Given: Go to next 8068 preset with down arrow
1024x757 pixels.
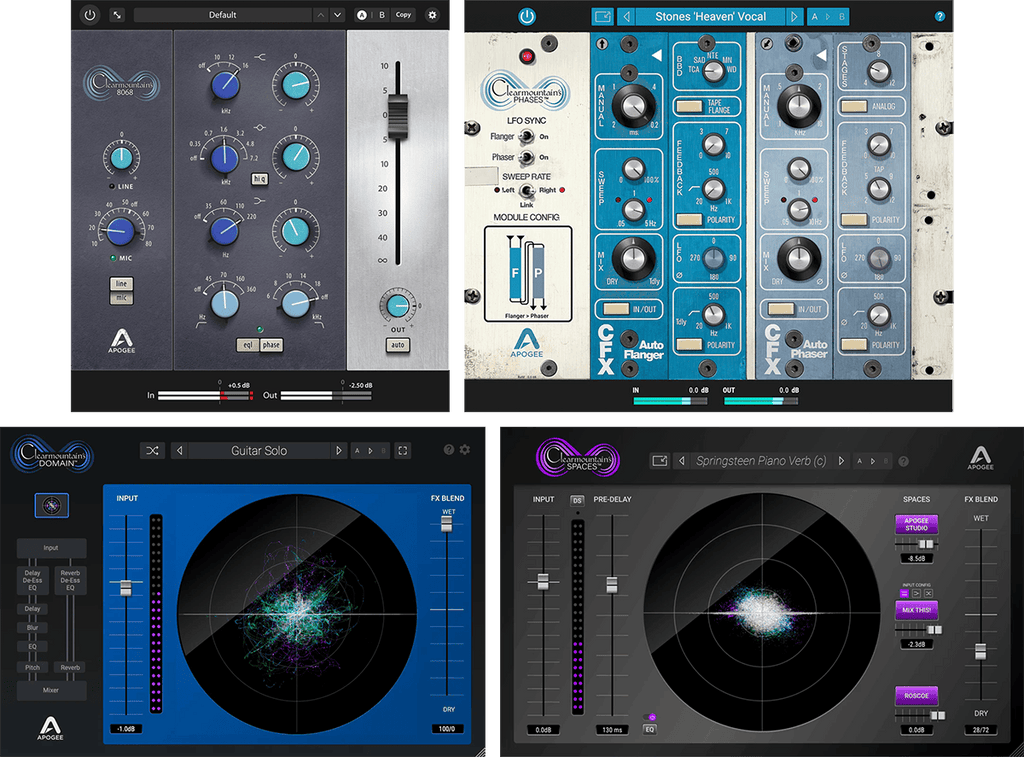Looking at the screenshot, I should click(x=337, y=14).
